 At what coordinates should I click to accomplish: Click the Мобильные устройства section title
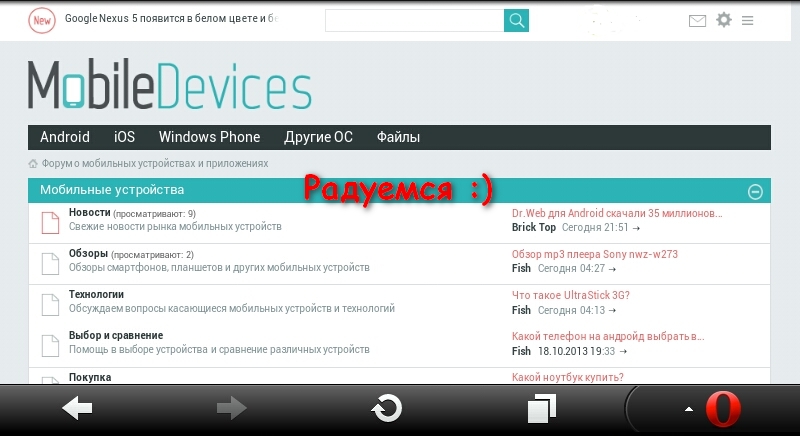pyautogui.click(x=112, y=190)
